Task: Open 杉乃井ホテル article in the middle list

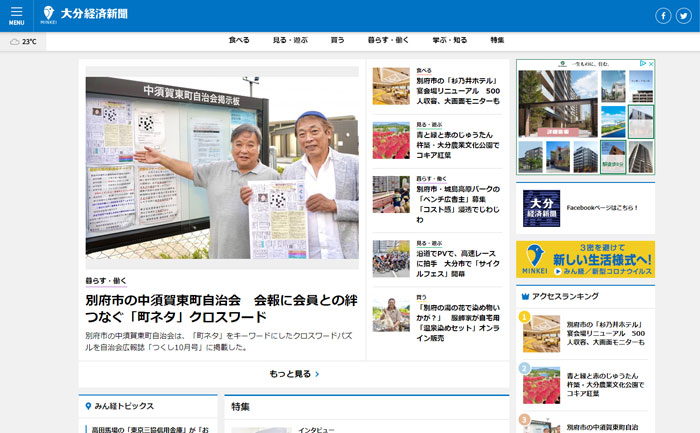Action: coord(458,91)
